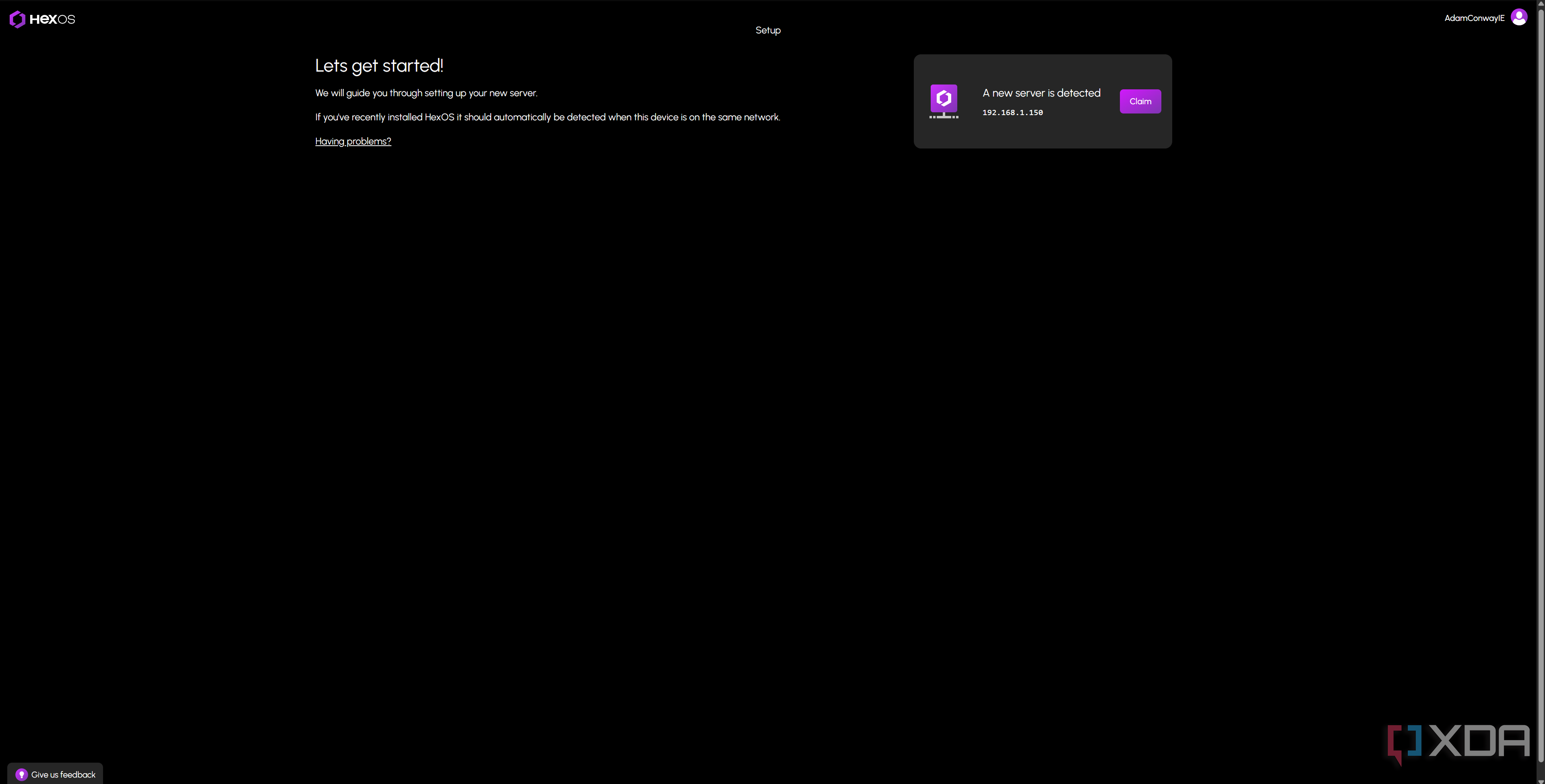Click the detected server device icon
This screenshot has height=784, width=1545.
[x=944, y=101]
